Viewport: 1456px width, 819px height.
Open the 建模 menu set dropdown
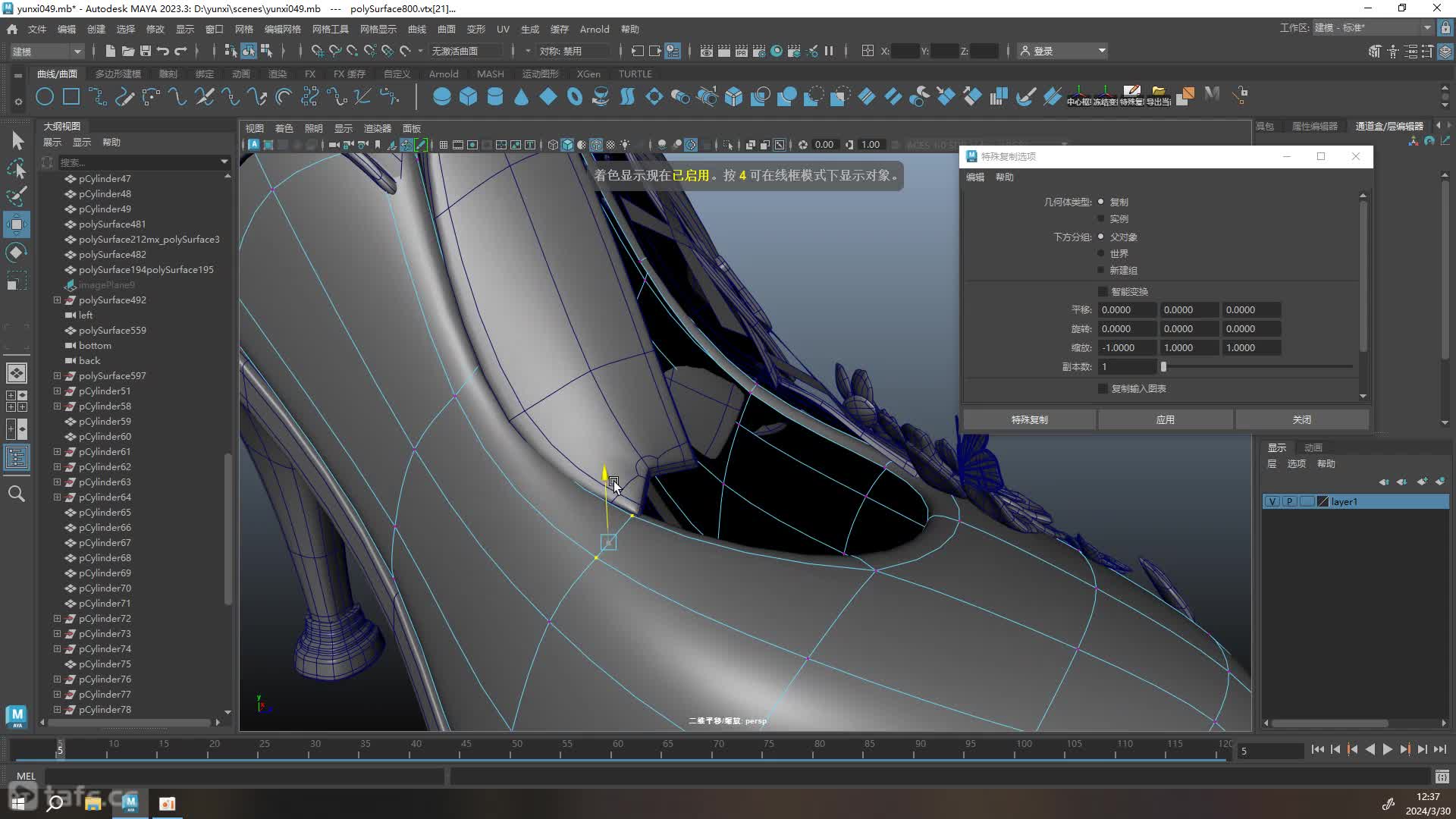pyautogui.click(x=45, y=51)
